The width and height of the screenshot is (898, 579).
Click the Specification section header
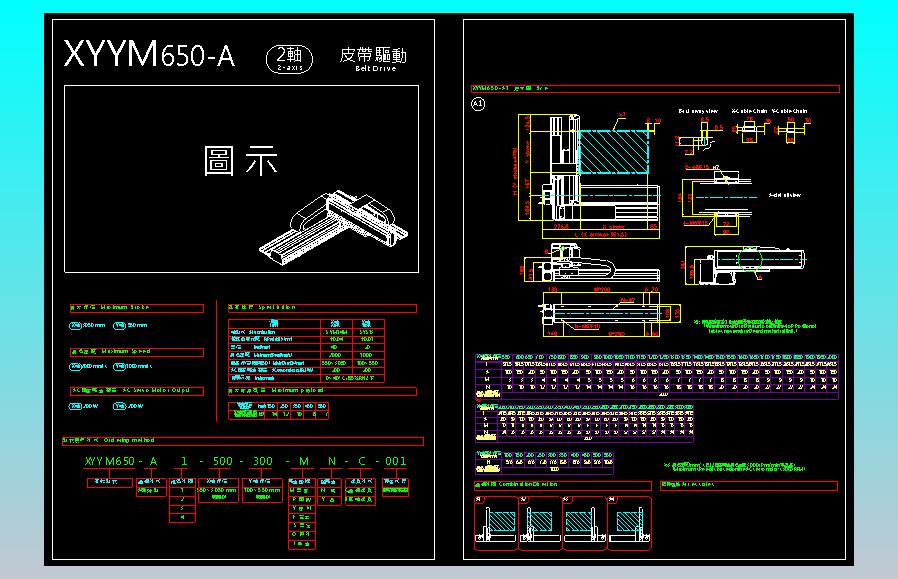(x=322, y=308)
